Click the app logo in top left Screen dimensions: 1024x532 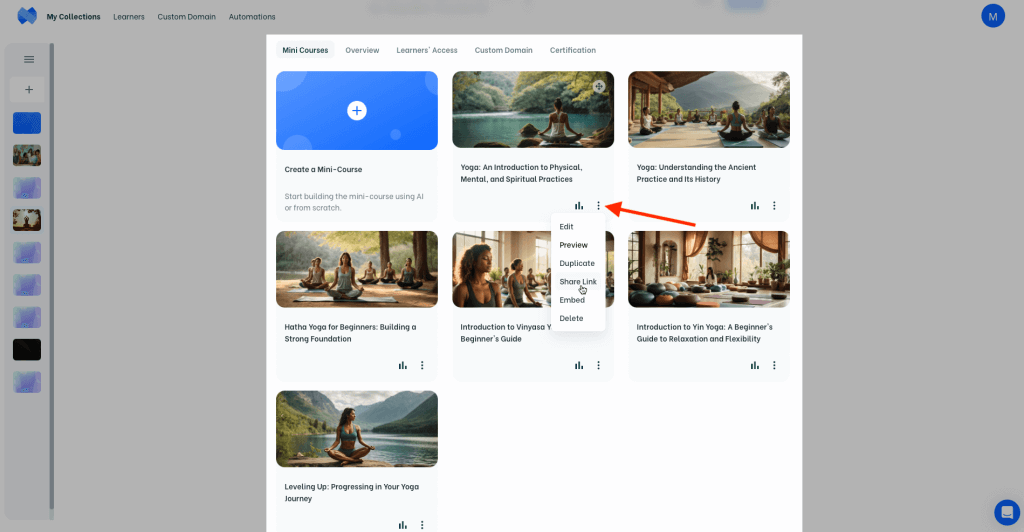coord(27,16)
